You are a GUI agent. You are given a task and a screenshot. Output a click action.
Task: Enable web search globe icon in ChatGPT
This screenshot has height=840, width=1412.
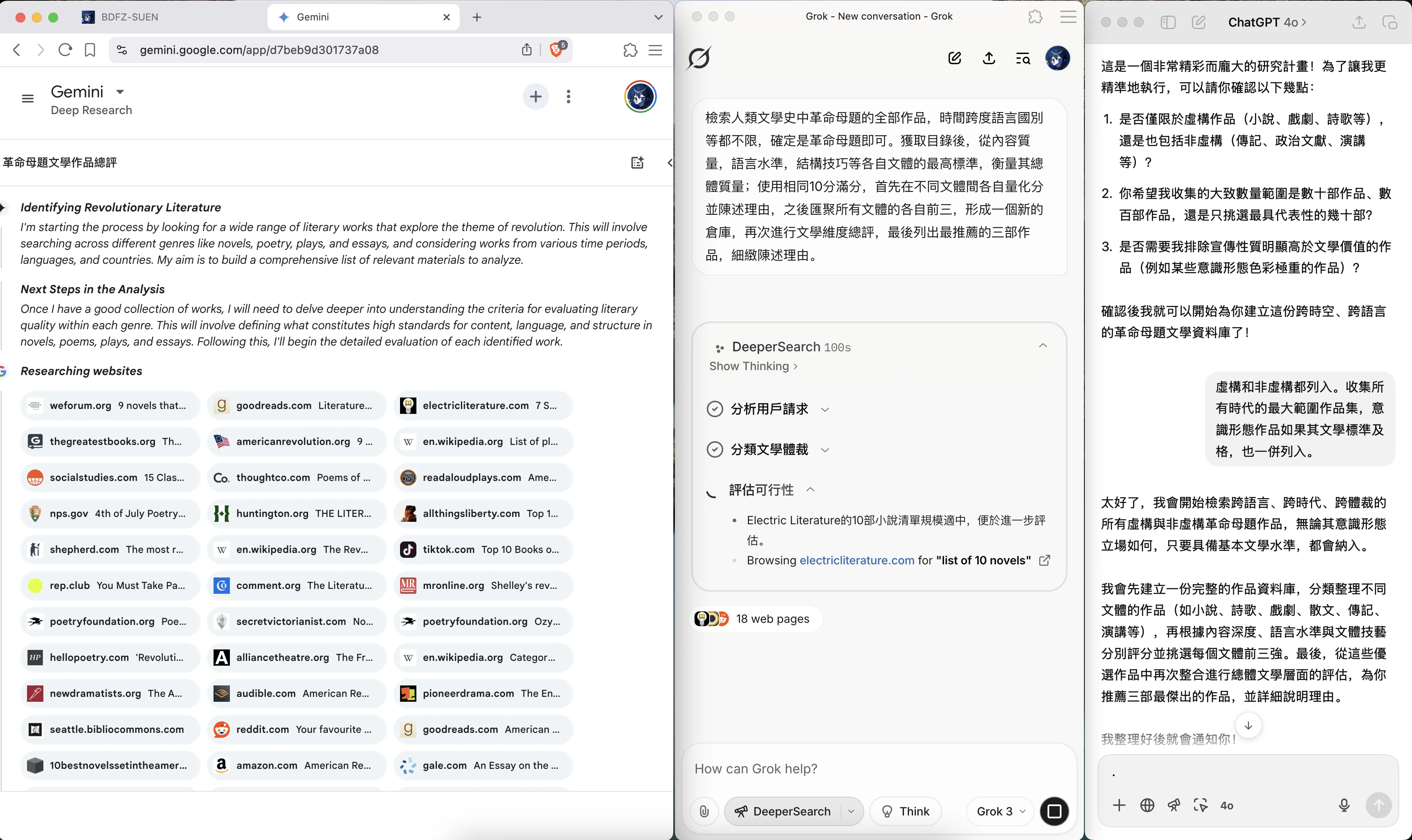[1148, 805]
